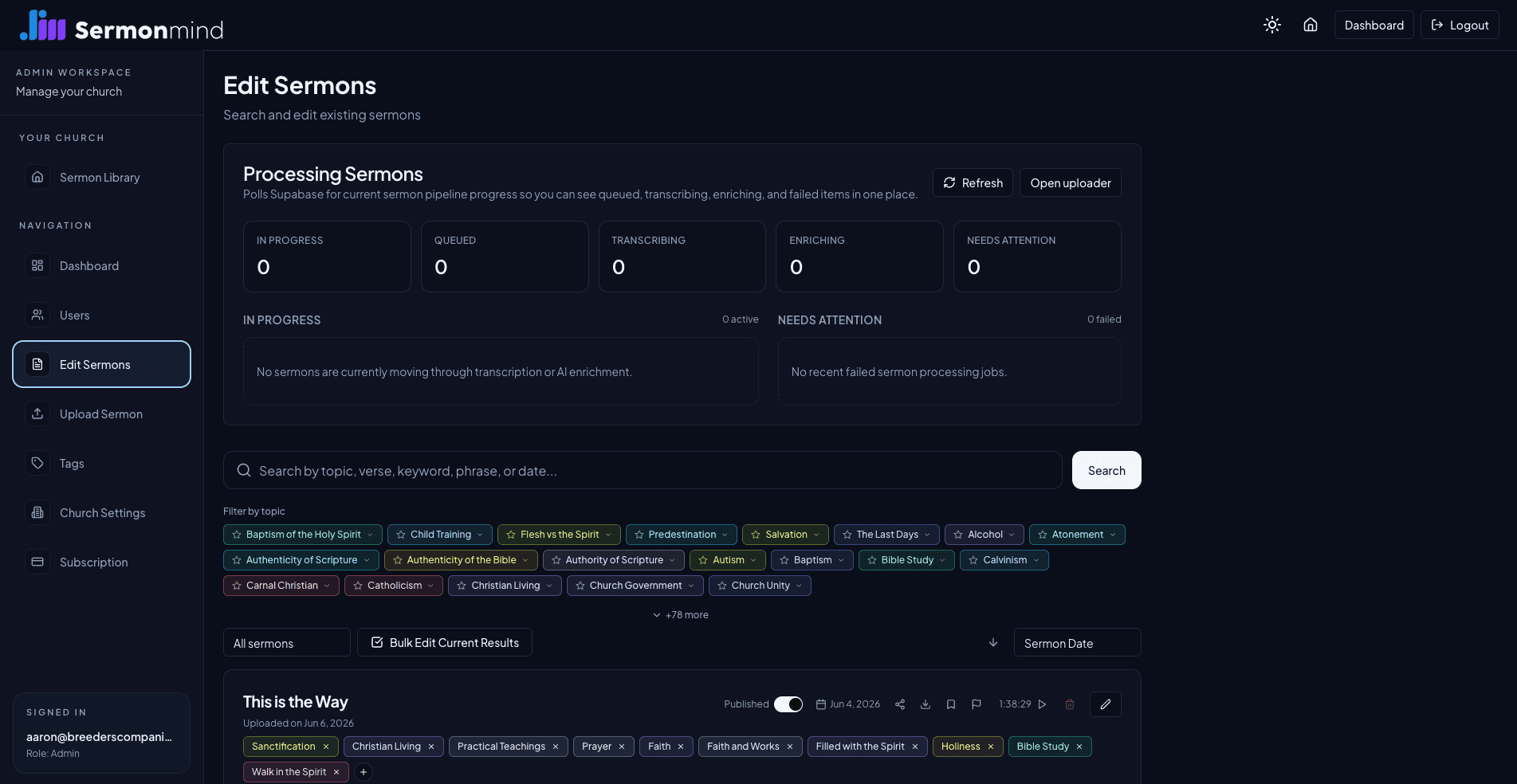The height and width of the screenshot is (784, 1517).
Task: Click the Logout button
Action: click(x=1460, y=25)
